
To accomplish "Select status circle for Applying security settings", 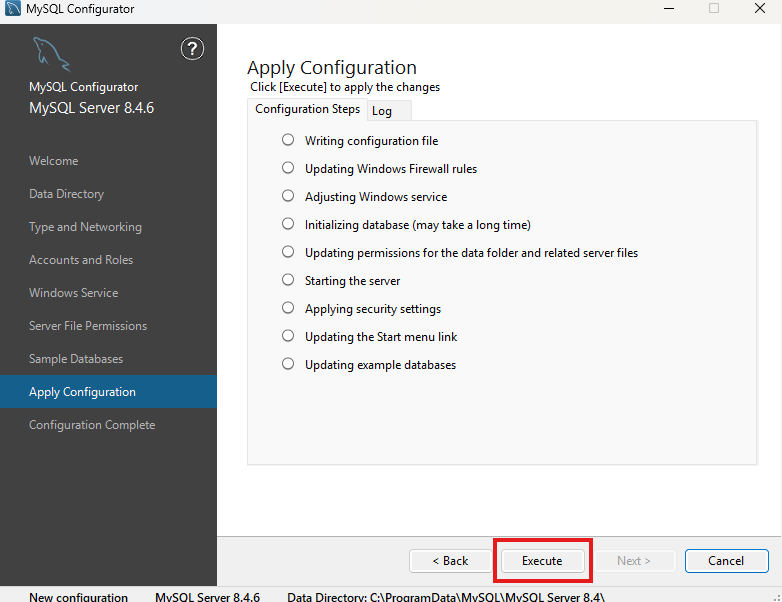I will [288, 307].
